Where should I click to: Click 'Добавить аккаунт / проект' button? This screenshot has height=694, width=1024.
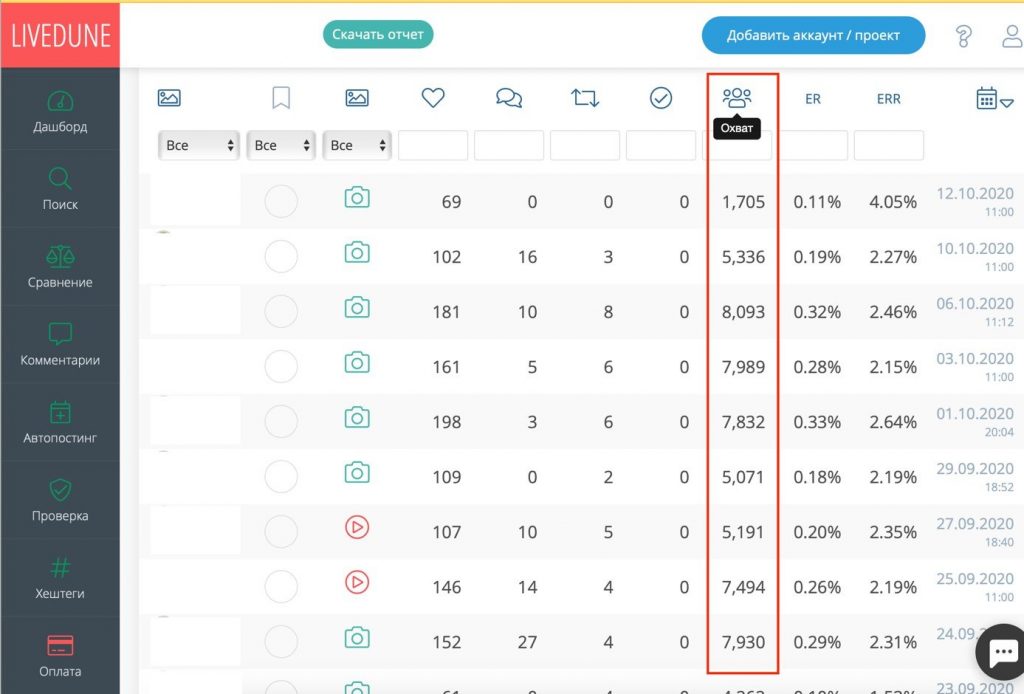point(813,35)
